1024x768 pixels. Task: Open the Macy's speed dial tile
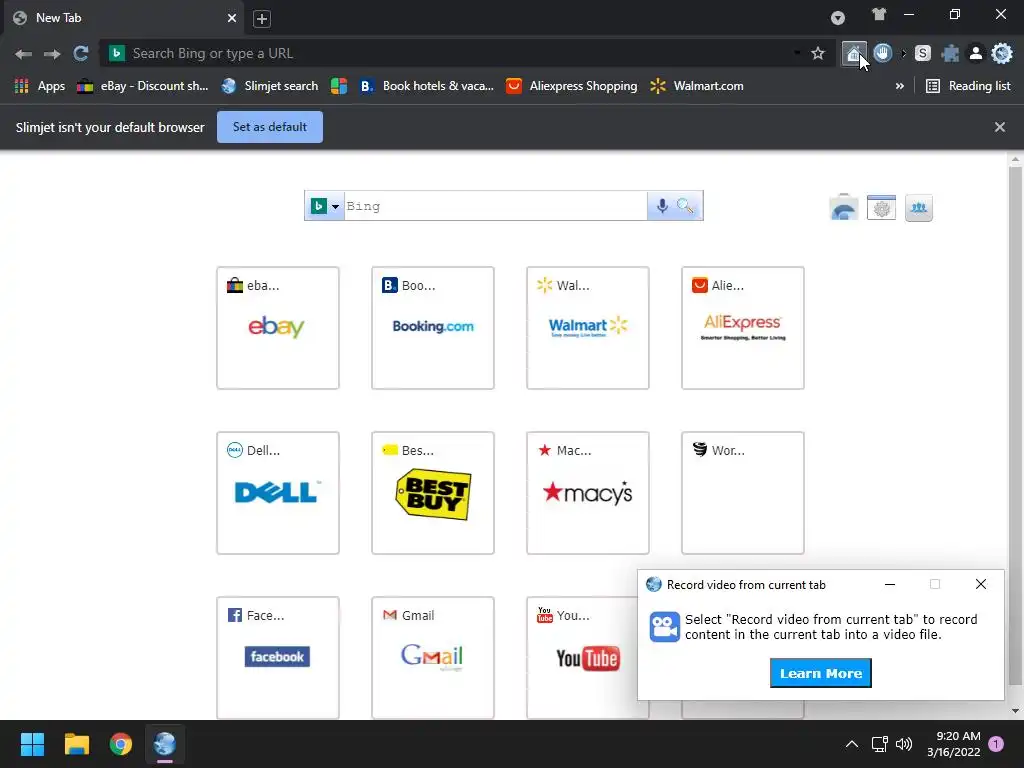588,493
